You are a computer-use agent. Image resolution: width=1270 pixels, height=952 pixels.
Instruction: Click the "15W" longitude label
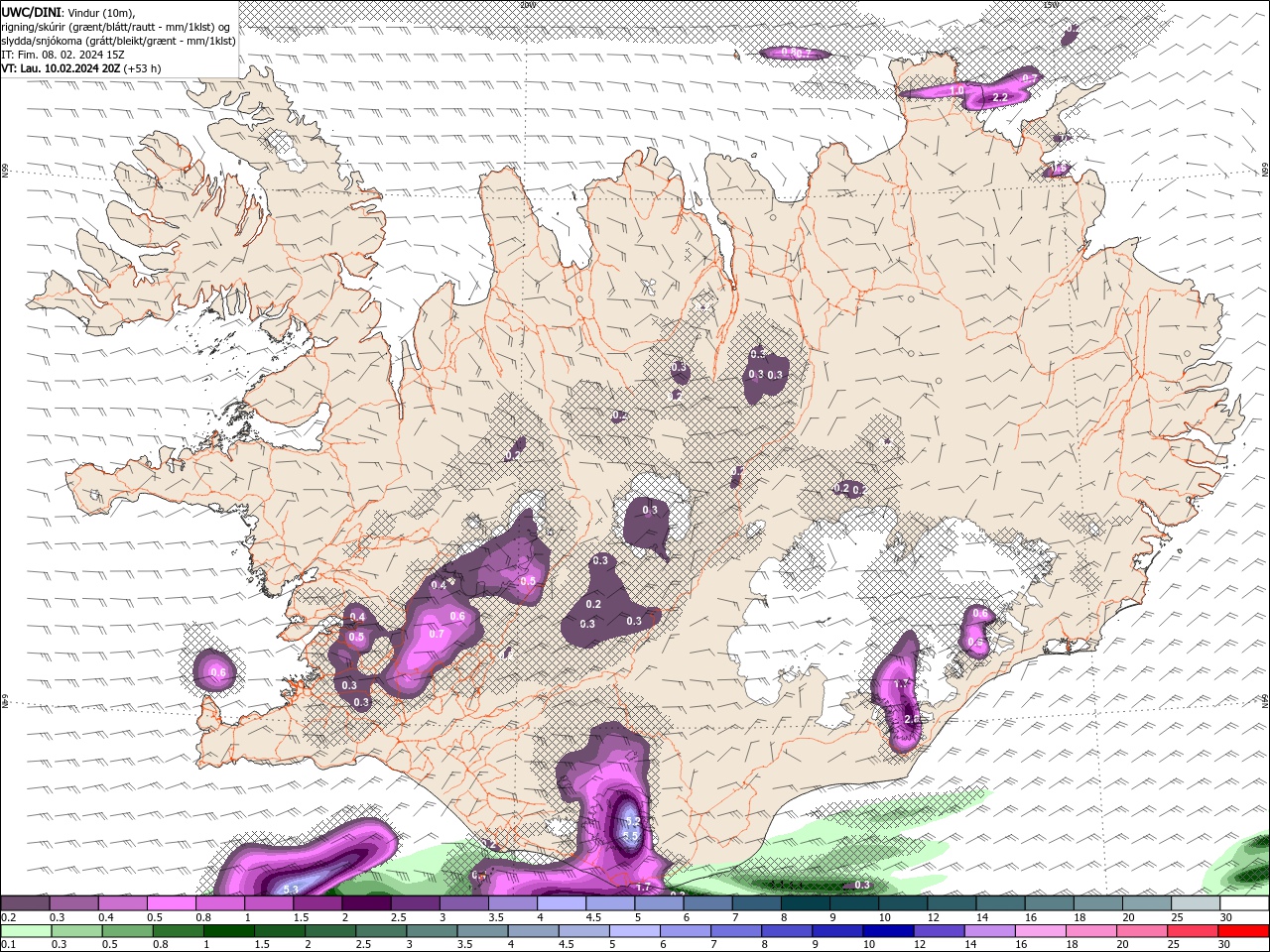click(1050, 5)
